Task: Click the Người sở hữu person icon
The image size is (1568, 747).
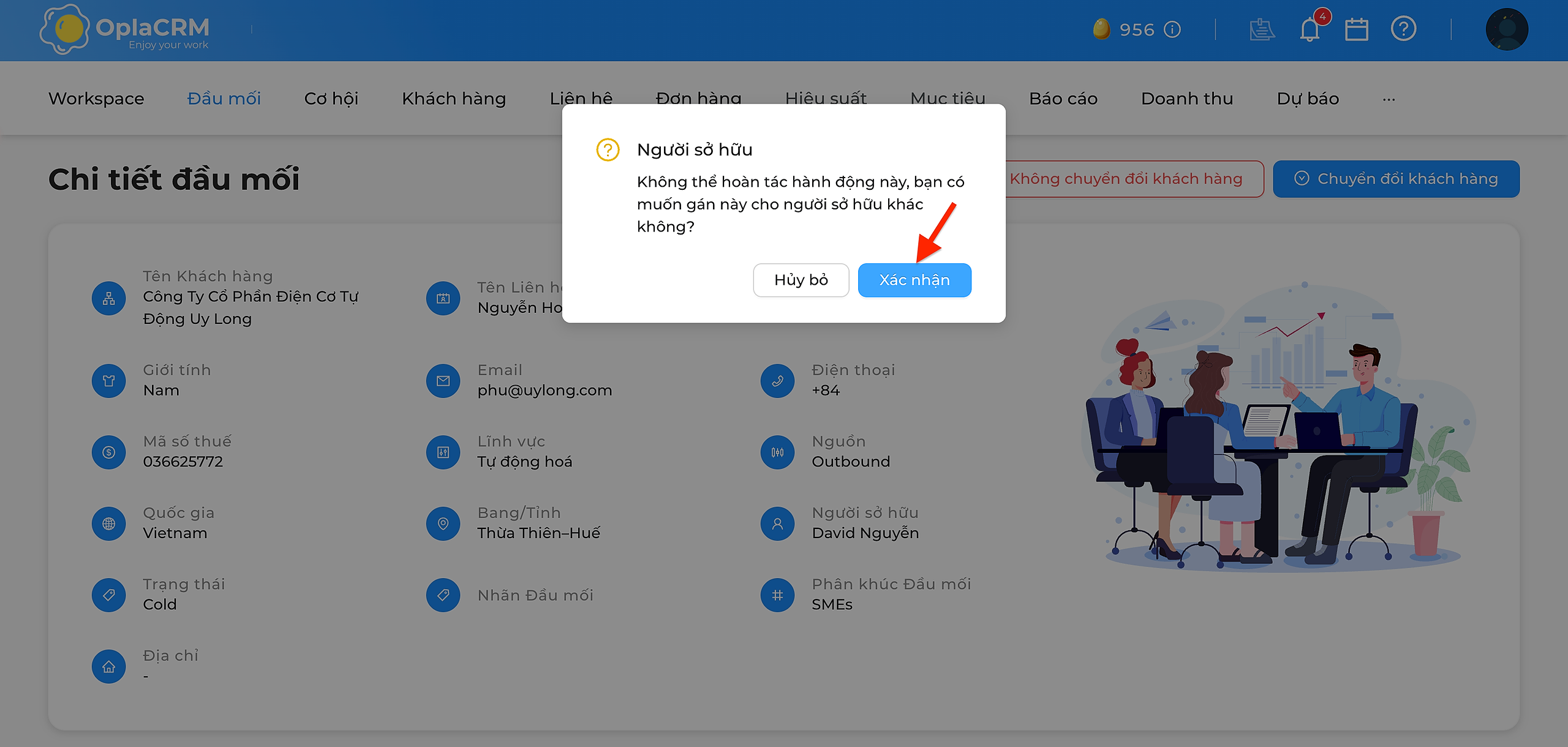Action: (778, 524)
